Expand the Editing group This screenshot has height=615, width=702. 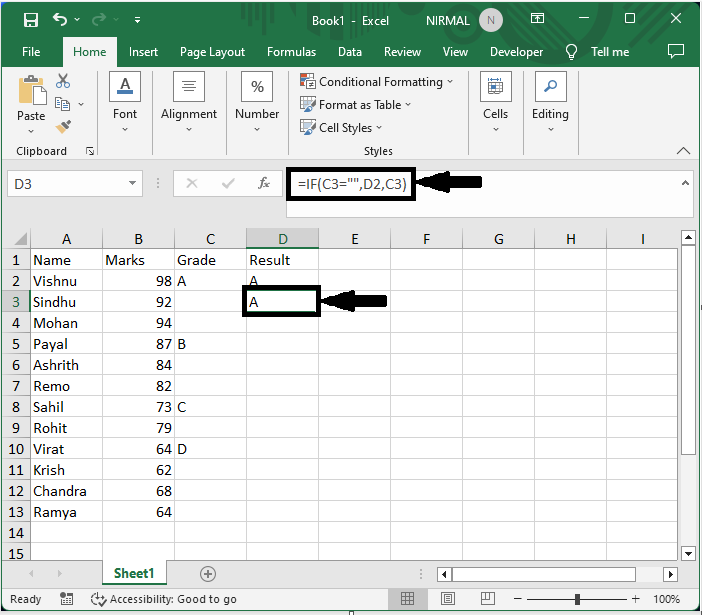coord(550,102)
